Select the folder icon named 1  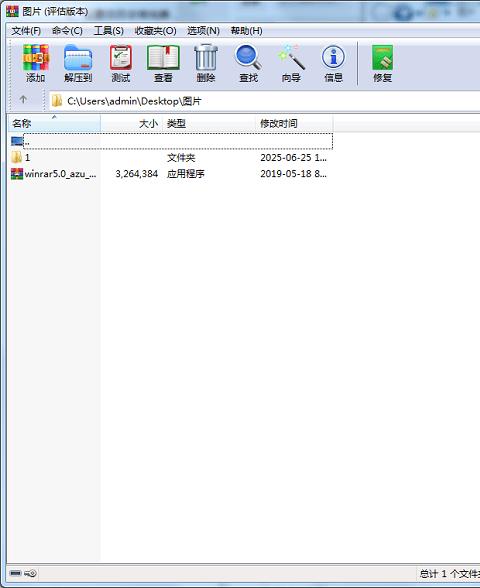coord(16,158)
